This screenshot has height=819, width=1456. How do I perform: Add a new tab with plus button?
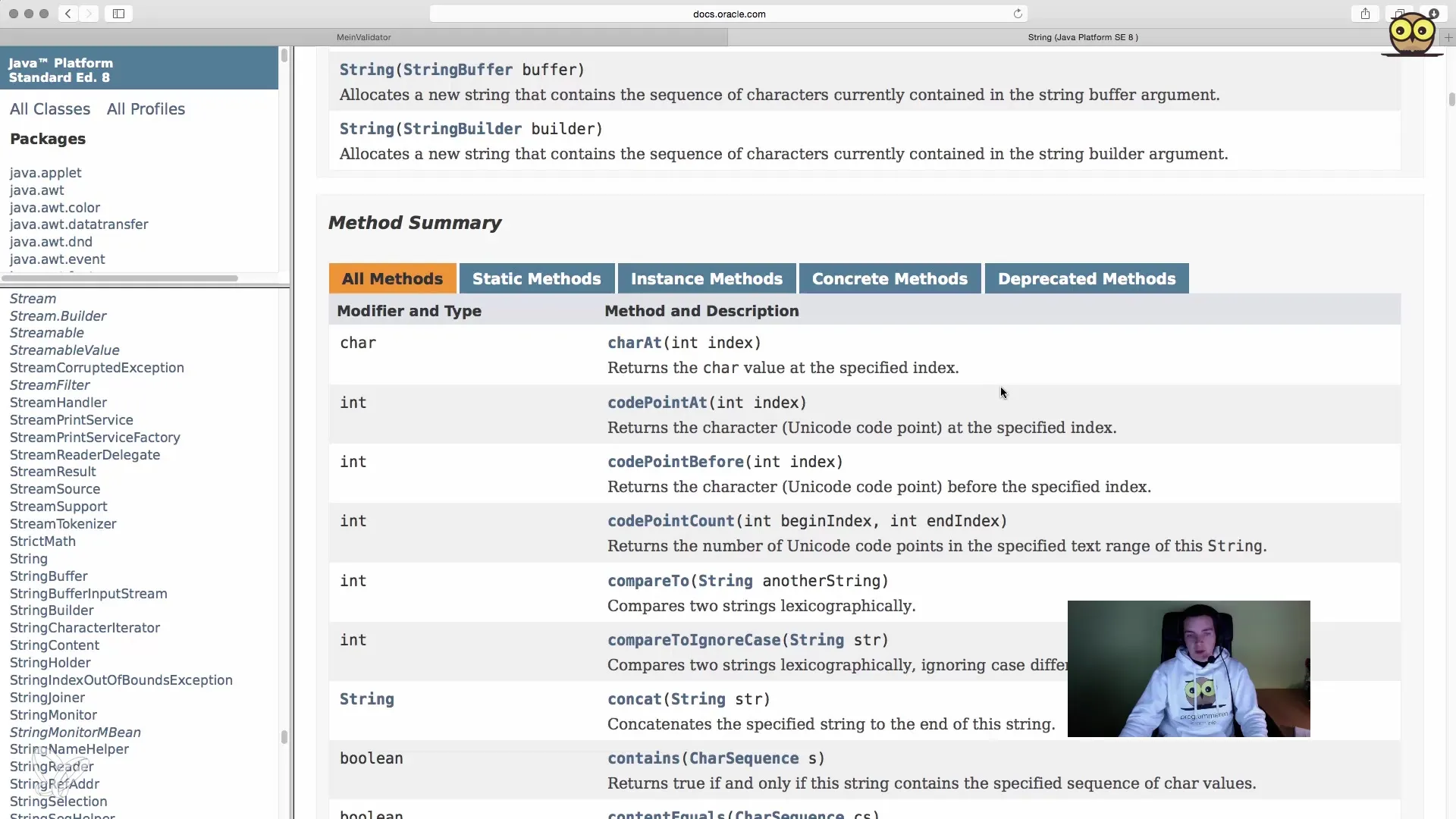tap(1448, 37)
